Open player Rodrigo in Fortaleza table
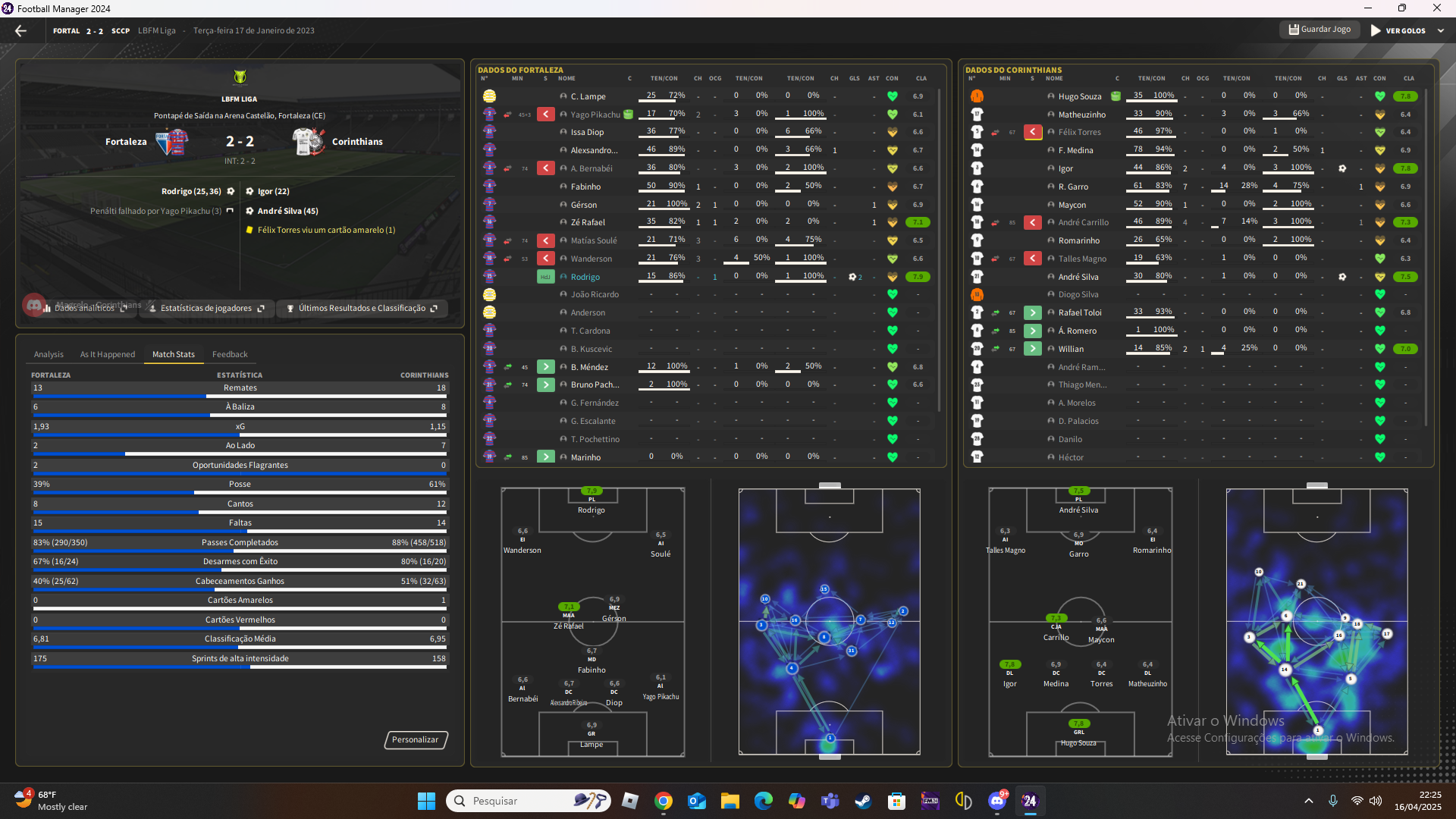The height and width of the screenshot is (819, 1456). 585,277
